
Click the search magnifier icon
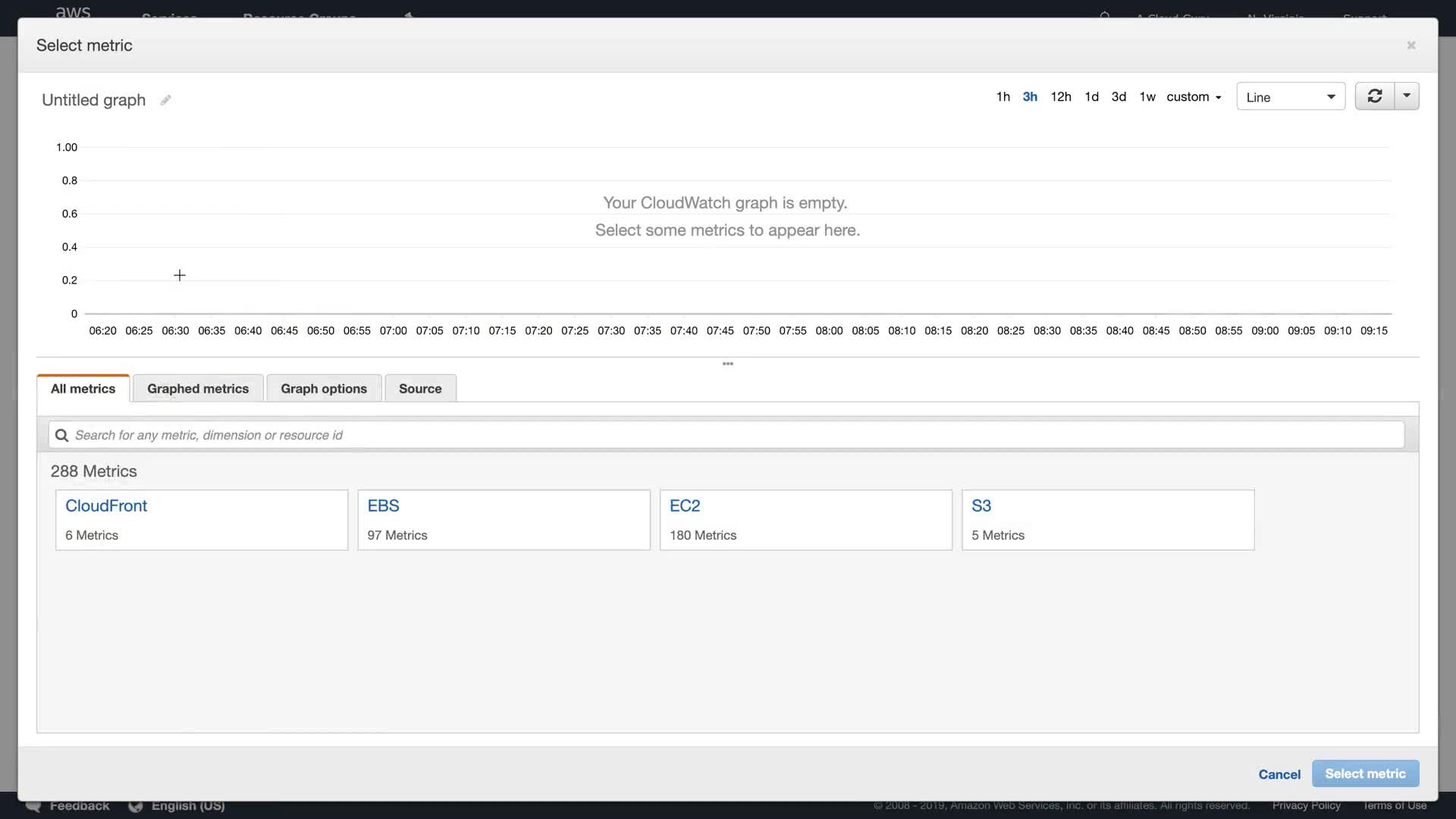[62, 435]
